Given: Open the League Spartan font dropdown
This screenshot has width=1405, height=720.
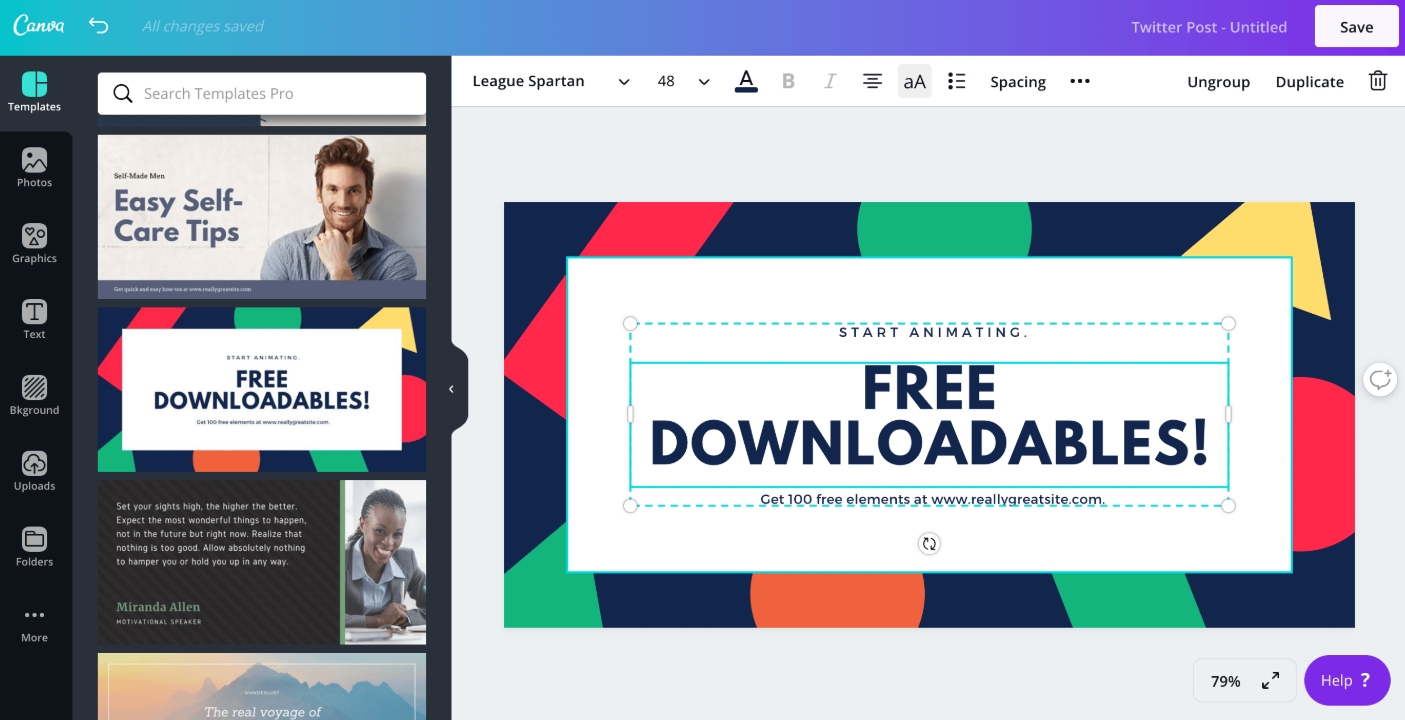Looking at the screenshot, I should [x=551, y=81].
